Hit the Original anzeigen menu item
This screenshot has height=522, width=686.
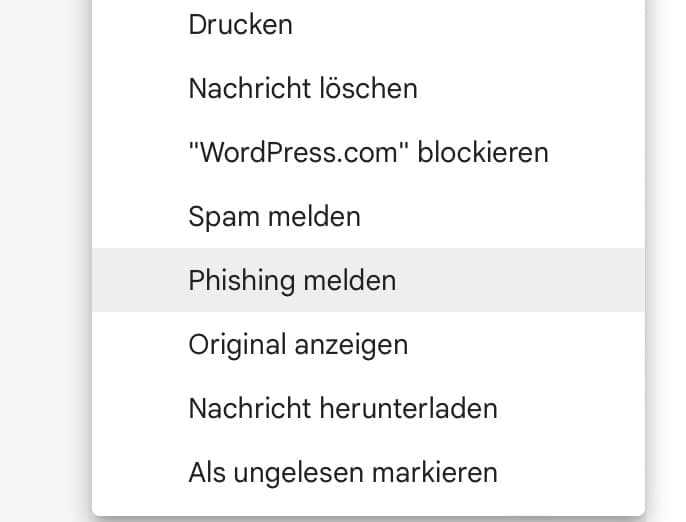point(298,345)
